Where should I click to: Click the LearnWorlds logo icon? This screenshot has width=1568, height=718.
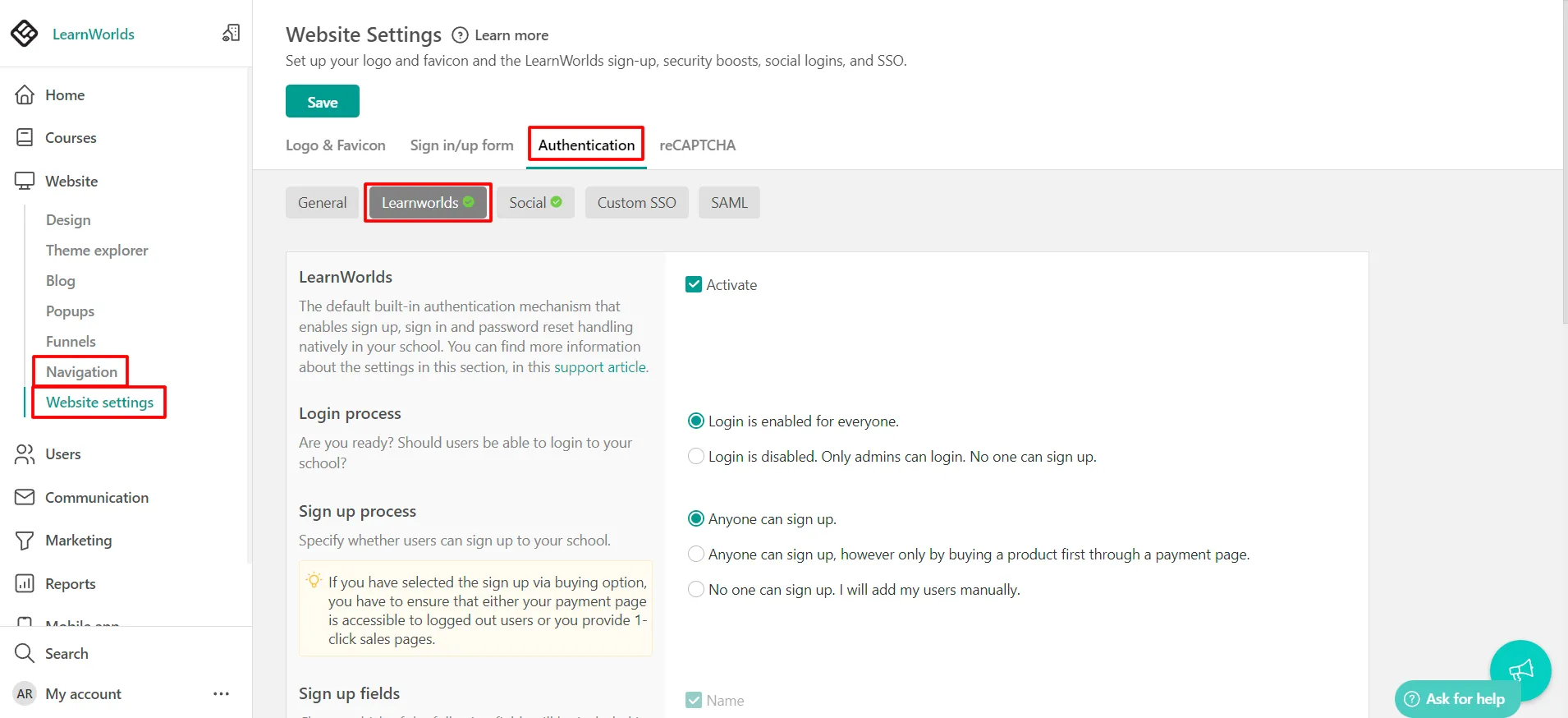pos(25,34)
